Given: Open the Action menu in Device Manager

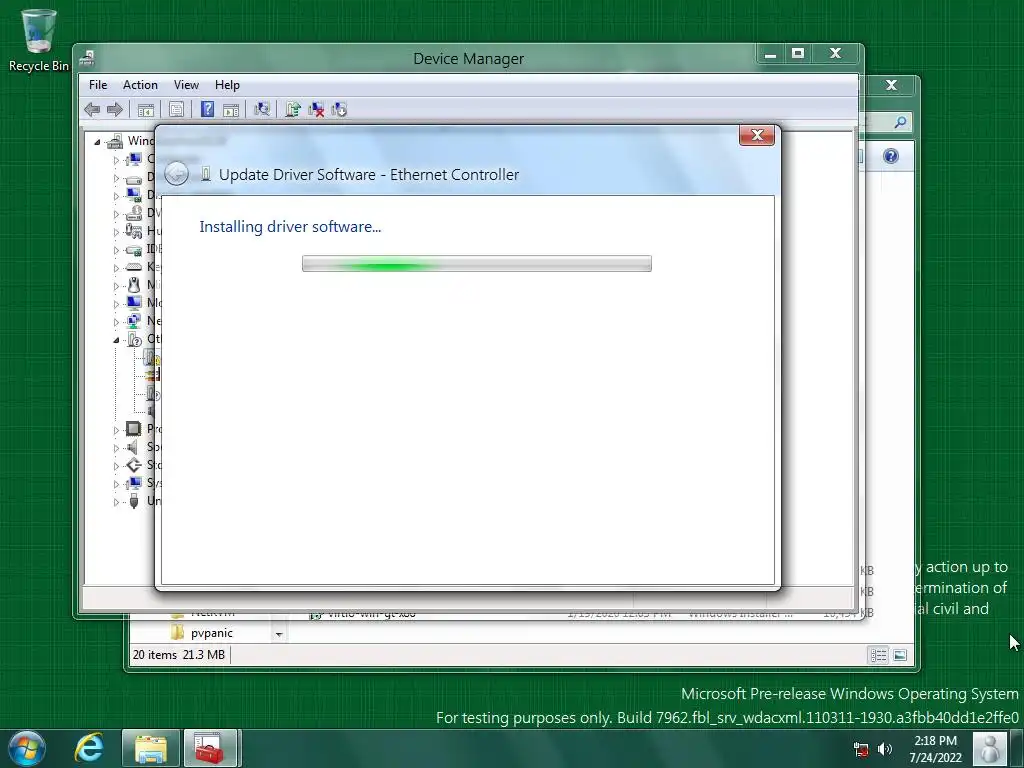Looking at the screenshot, I should [x=140, y=85].
